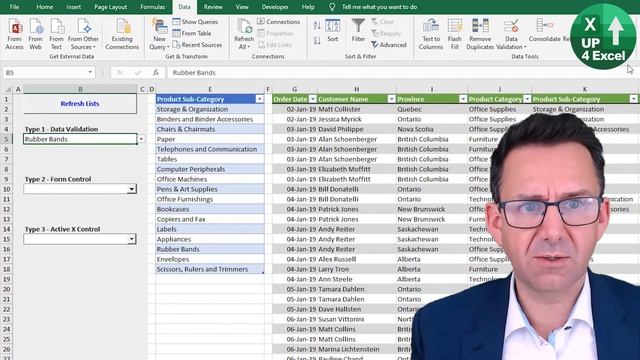
Task: Click Tell me what you want to do
Action: pyautogui.click(x=379, y=7)
